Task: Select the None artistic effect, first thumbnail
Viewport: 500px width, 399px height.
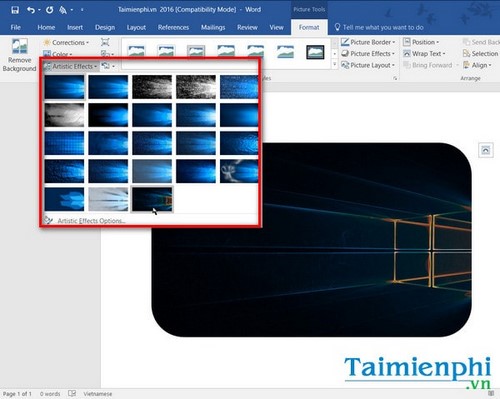Action: coord(64,87)
